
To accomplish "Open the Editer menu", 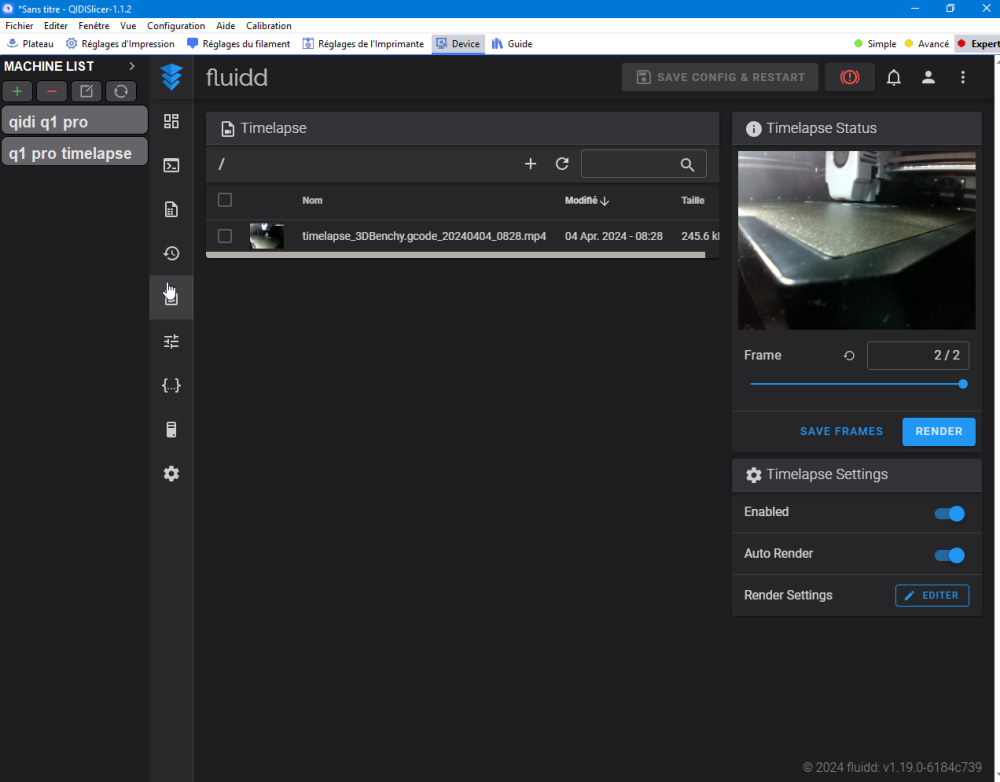I will coord(55,26).
